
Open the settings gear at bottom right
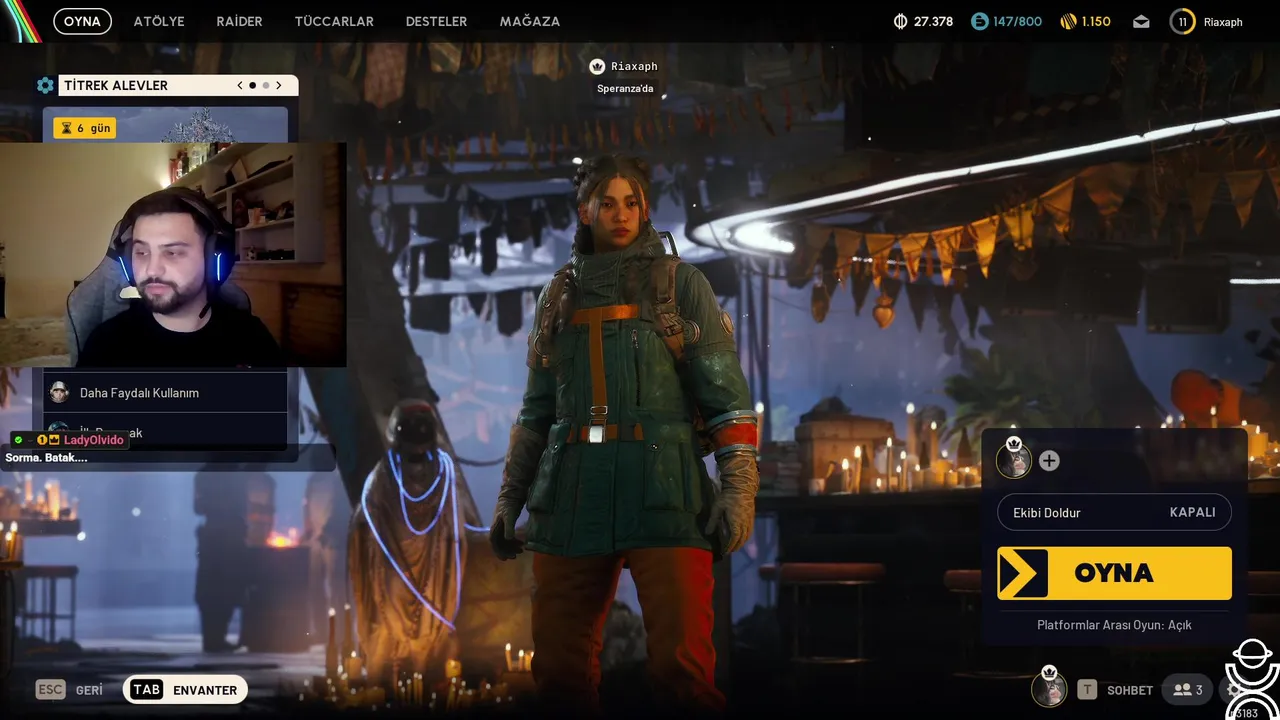coord(1235,690)
